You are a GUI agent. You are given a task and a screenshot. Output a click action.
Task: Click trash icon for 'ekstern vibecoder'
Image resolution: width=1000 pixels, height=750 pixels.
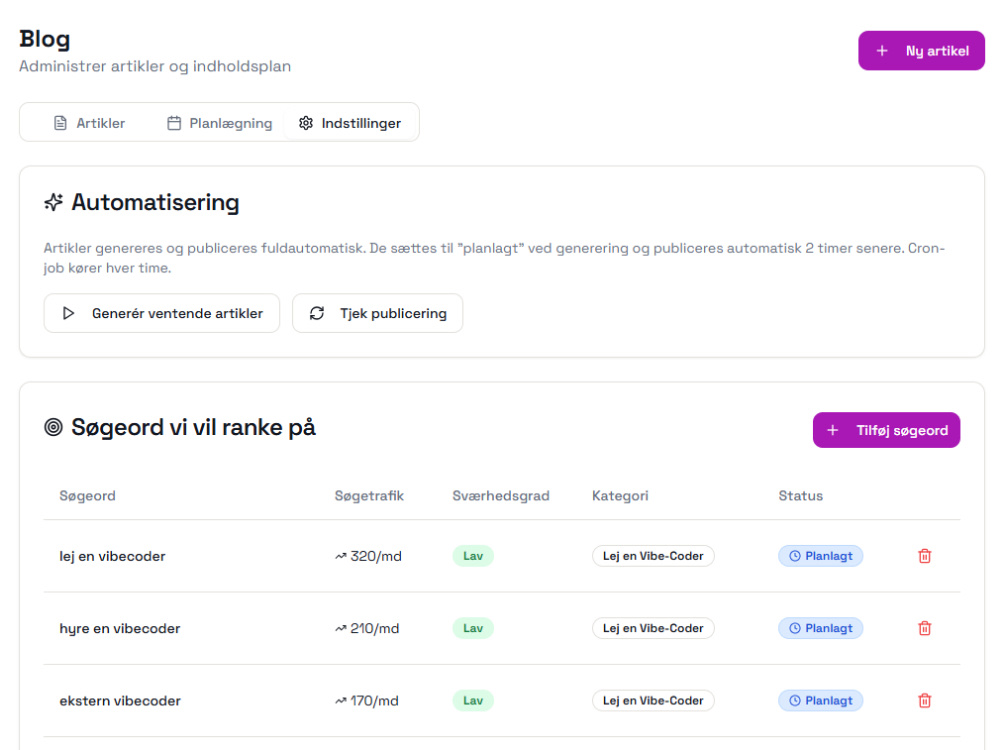point(924,700)
